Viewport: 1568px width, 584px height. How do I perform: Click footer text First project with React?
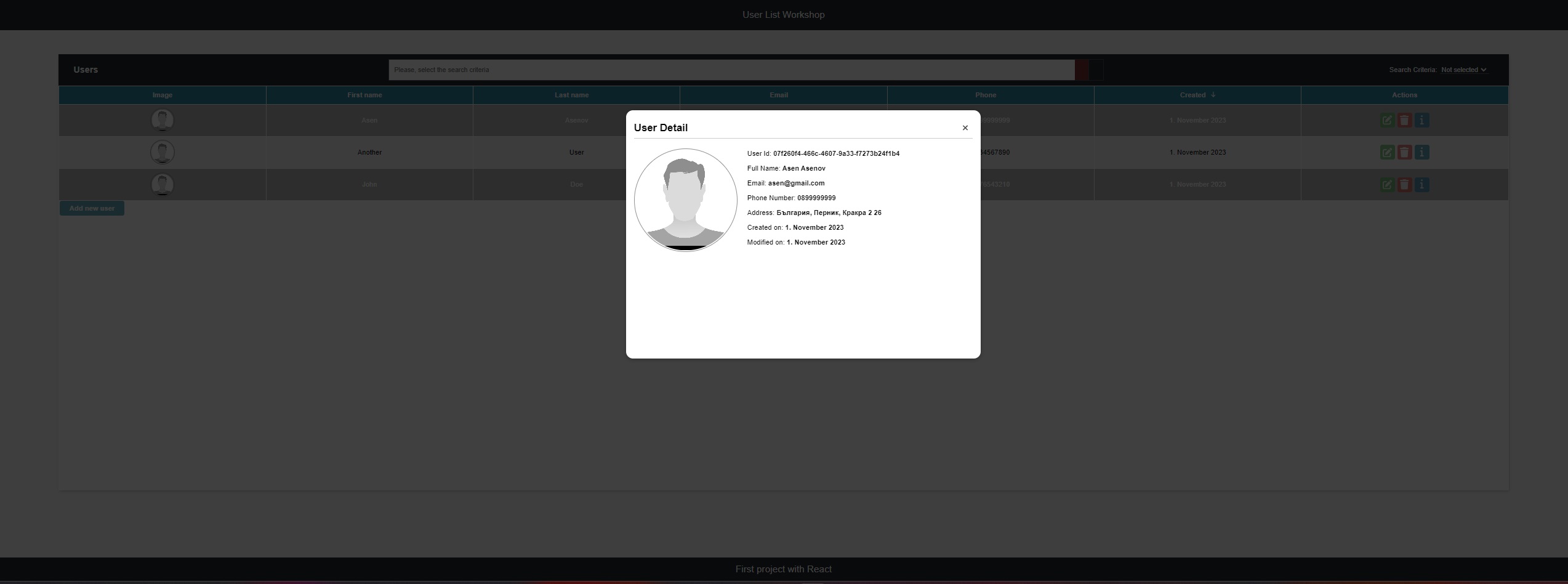[783, 569]
